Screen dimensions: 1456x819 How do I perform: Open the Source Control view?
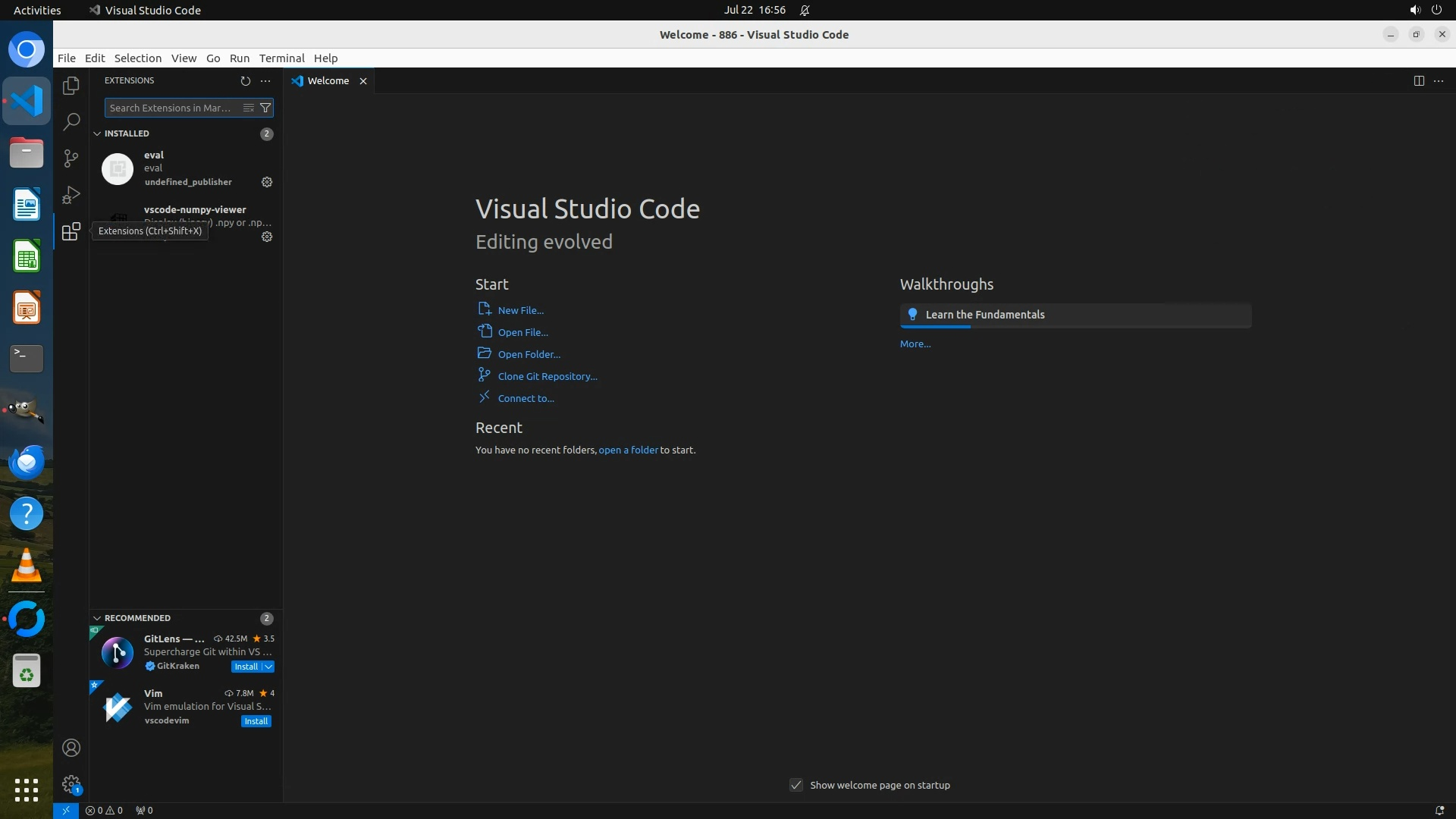(71, 158)
